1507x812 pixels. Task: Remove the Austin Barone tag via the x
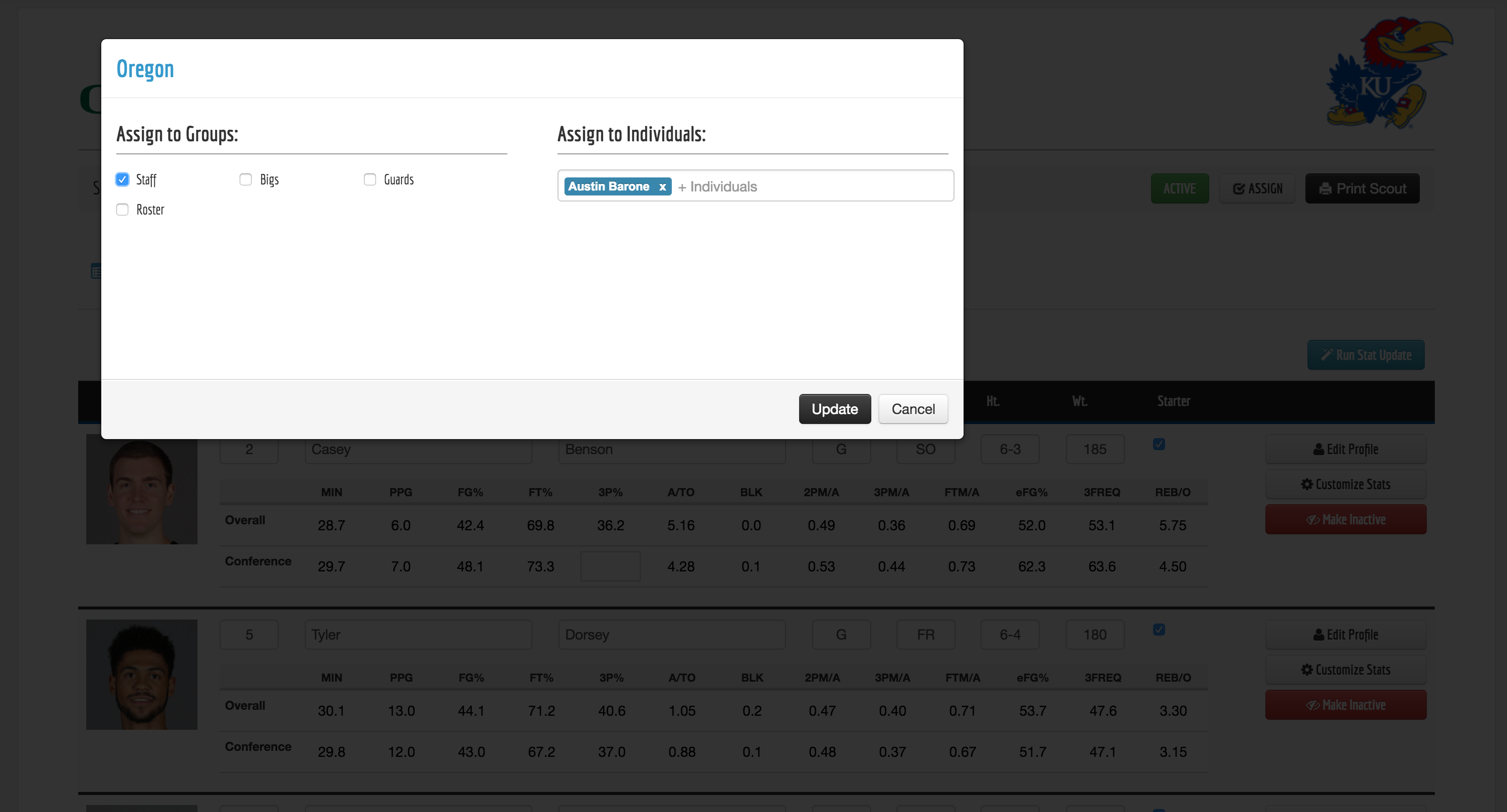(662, 186)
